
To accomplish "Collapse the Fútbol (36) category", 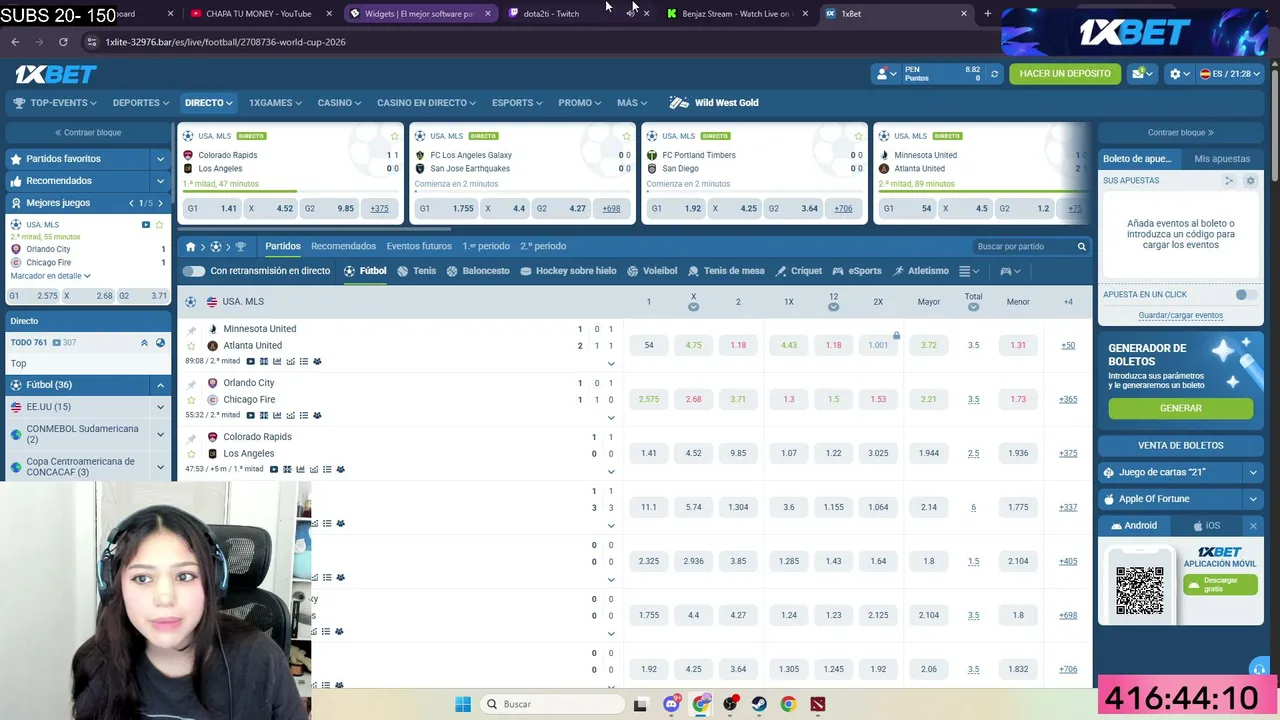I will pyautogui.click(x=160, y=385).
